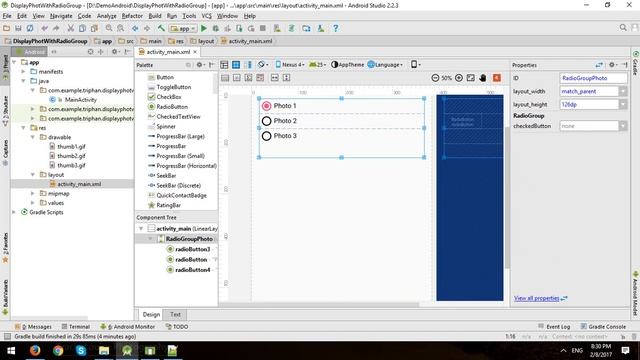The width and height of the screenshot is (640, 360).
Task: Open the File menu
Action: [7, 16]
